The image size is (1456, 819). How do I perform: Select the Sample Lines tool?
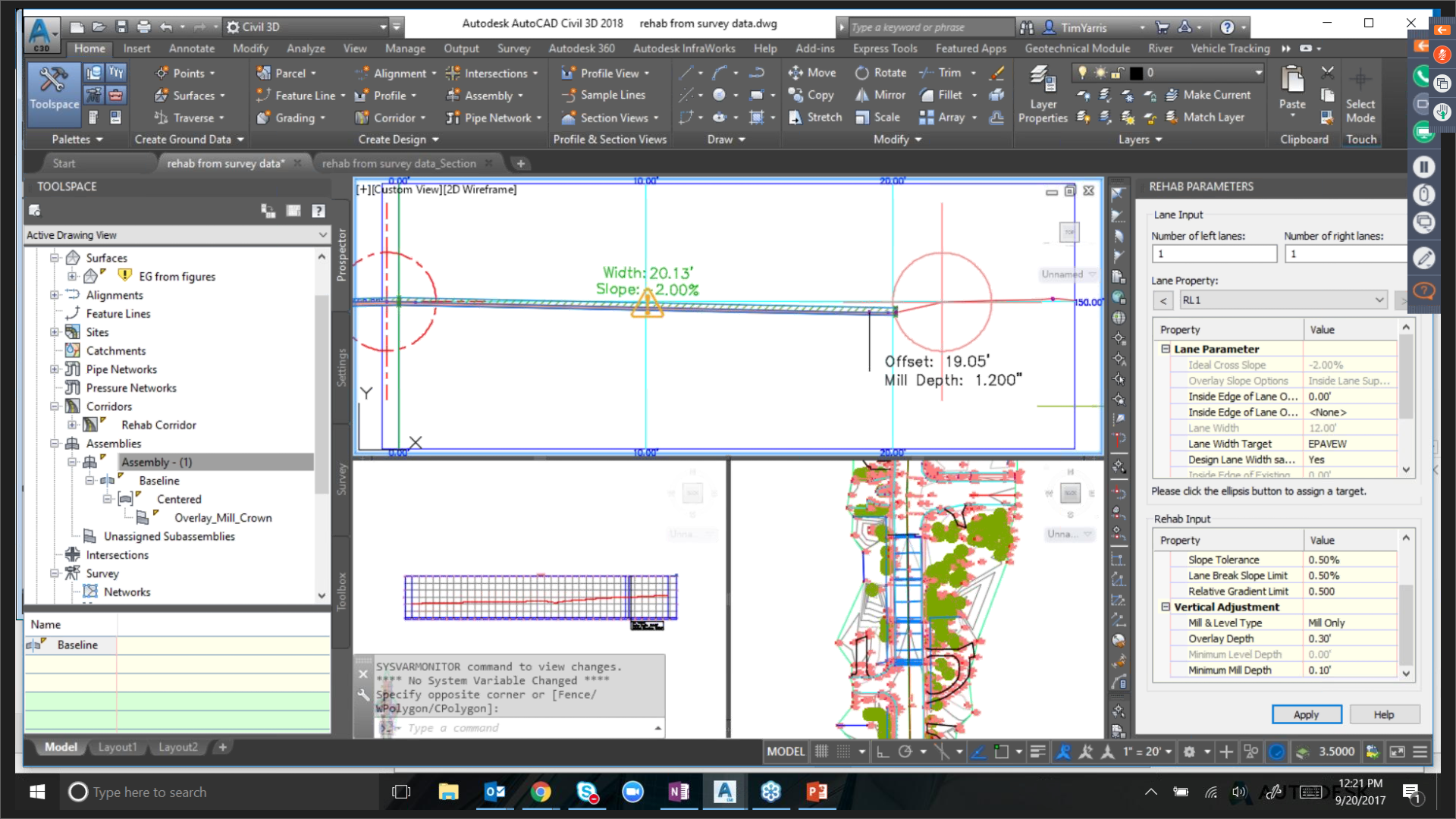click(x=604, y=96)
